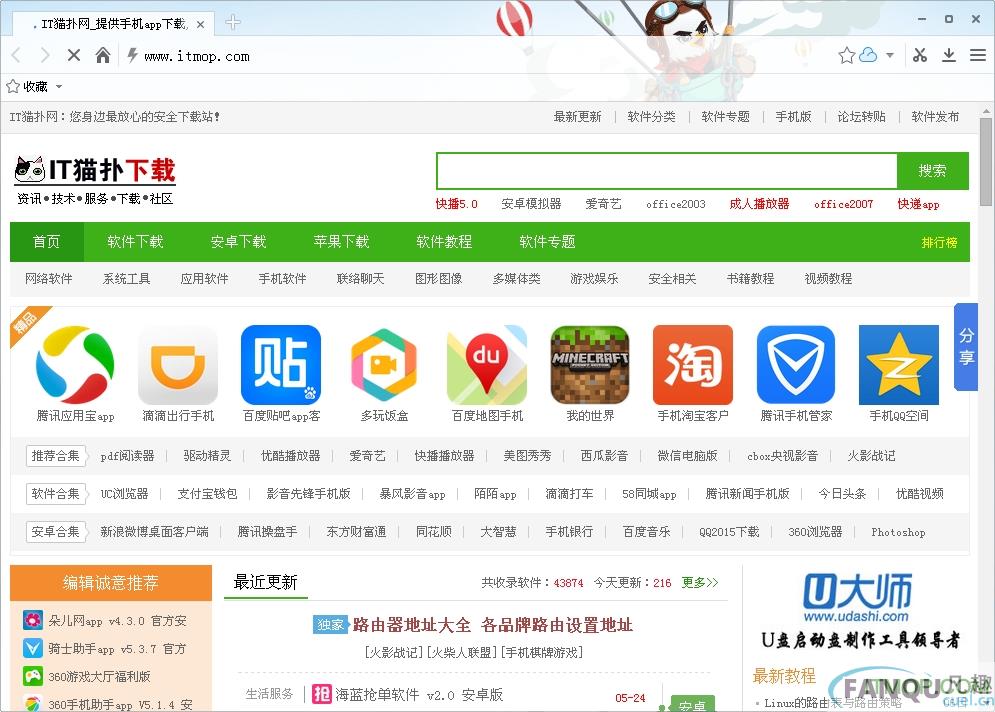
Task: Open 手机淘宝客户 app icon
Action: click(x=693, y=365)
